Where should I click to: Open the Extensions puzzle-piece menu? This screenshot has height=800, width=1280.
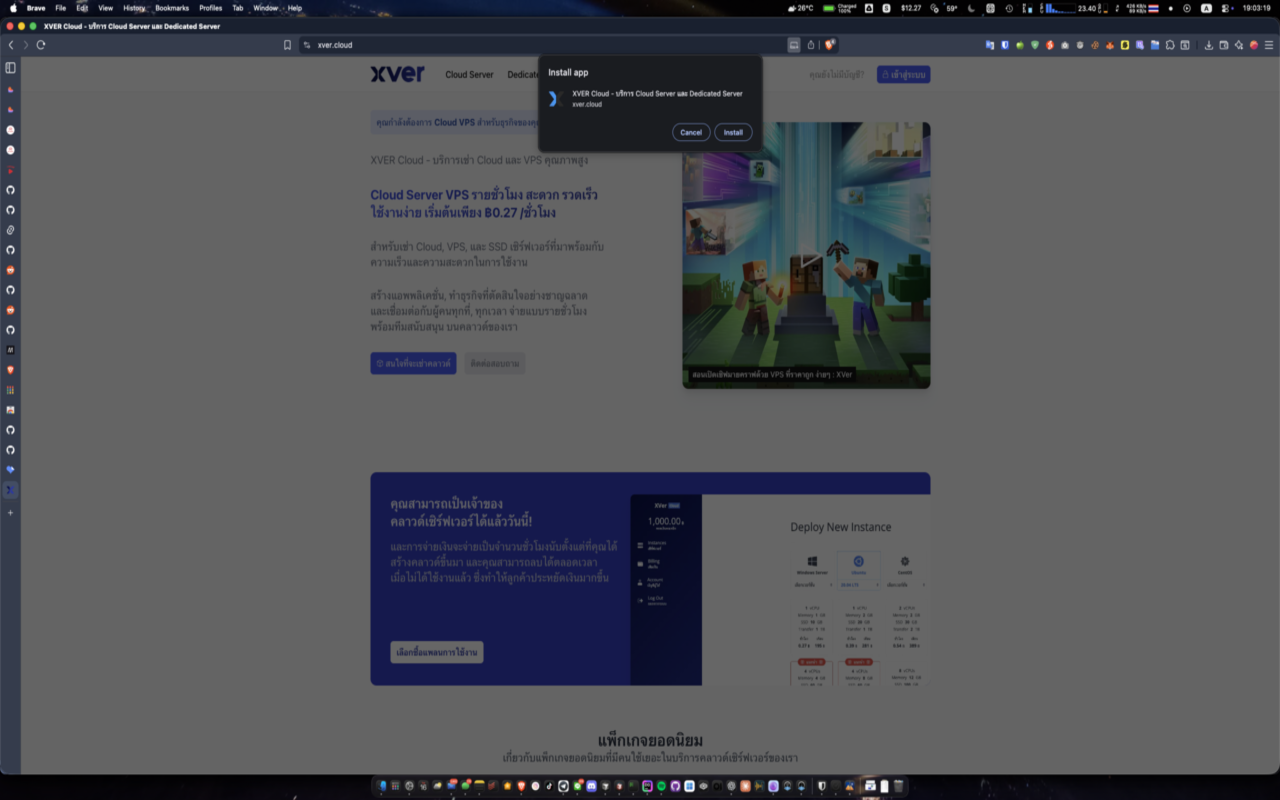pyautogui.click(x=1170, y=45)
